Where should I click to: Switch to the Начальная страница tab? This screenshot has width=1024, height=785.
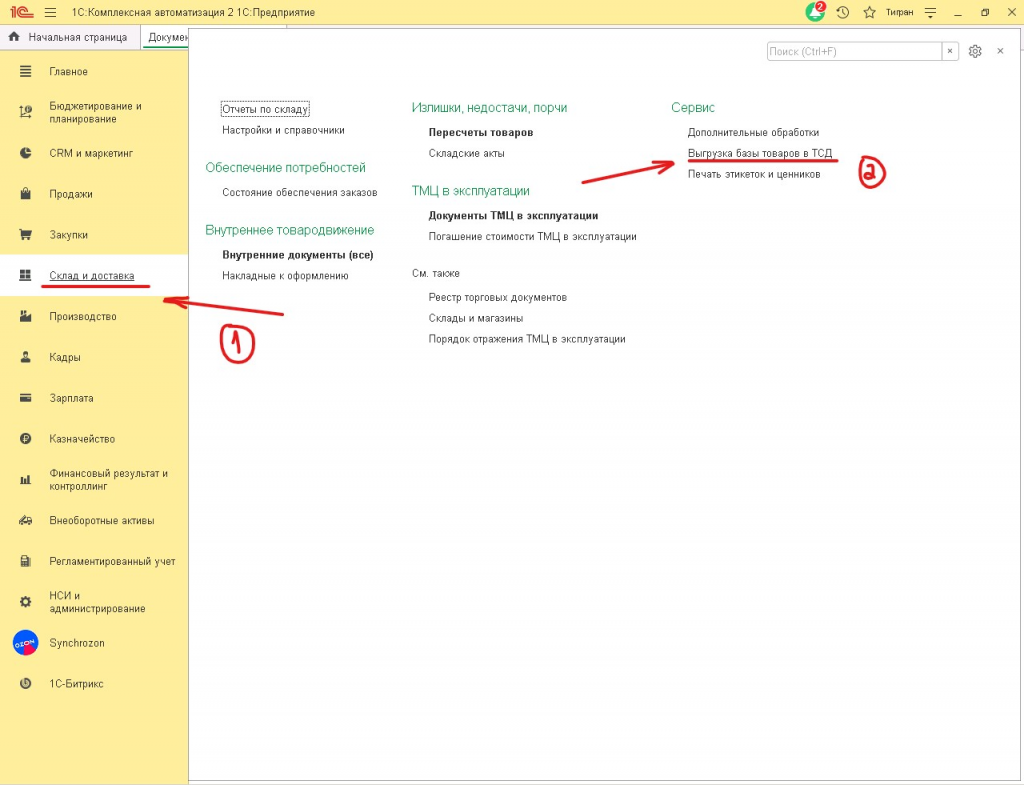[69, 37]
